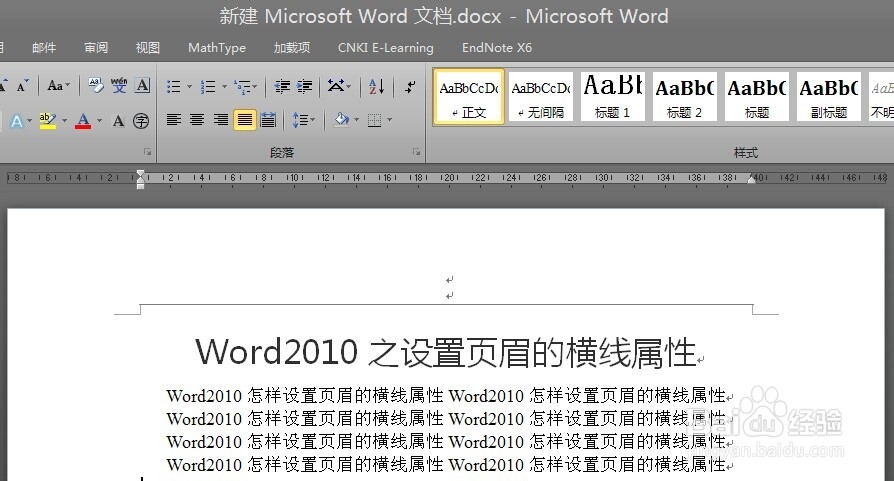Apply the 副标题 style
Screen dimensions: 894x481
point(829,96)
